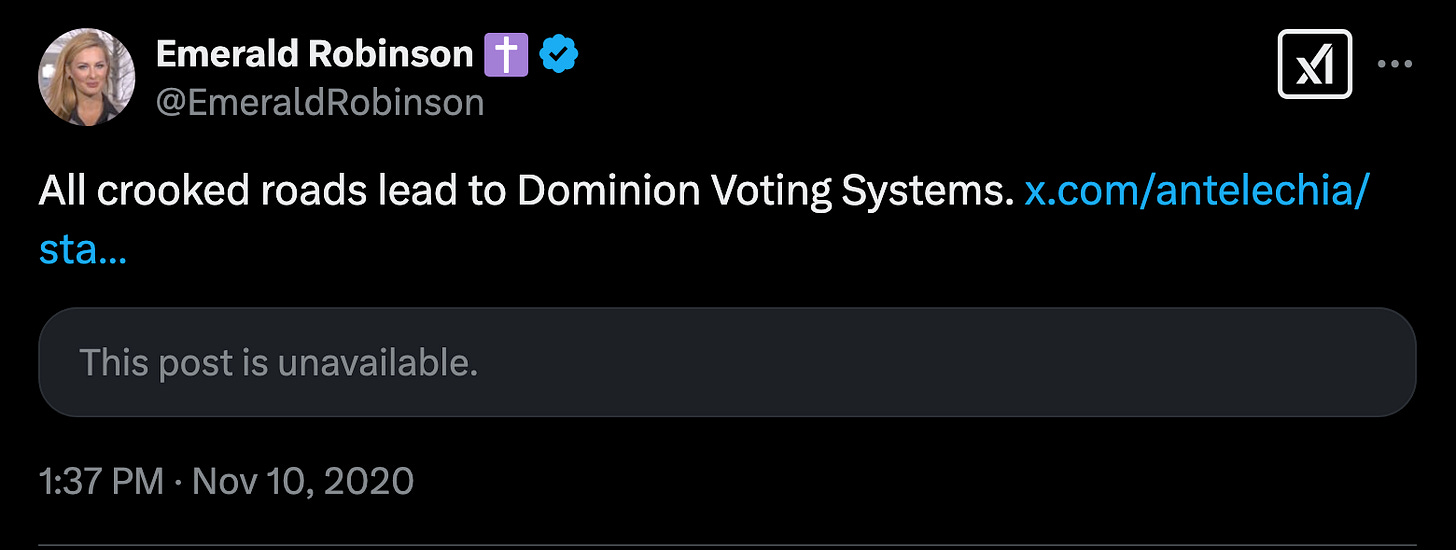Open Emerald Robinson's profile avatar
This screenshot has width=1456, height=550.
point(87,77)
